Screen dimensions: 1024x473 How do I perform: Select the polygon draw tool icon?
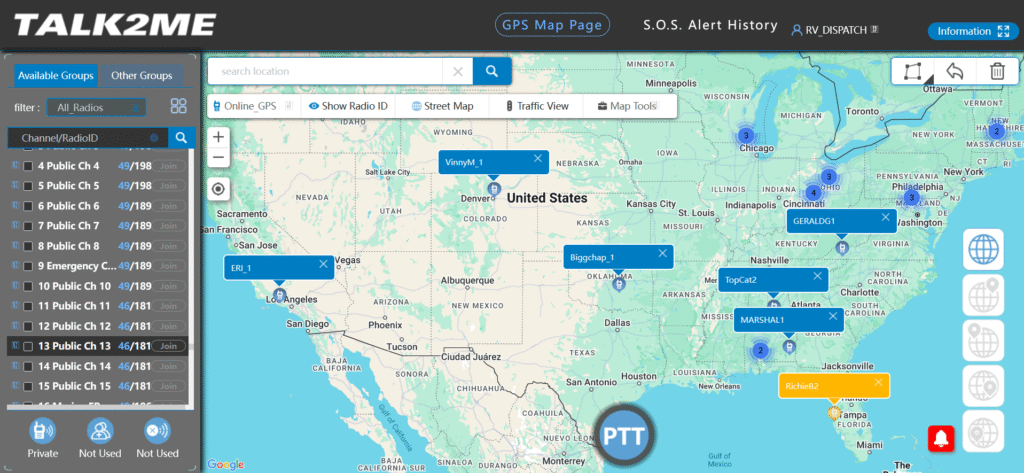tap(911, 71)
